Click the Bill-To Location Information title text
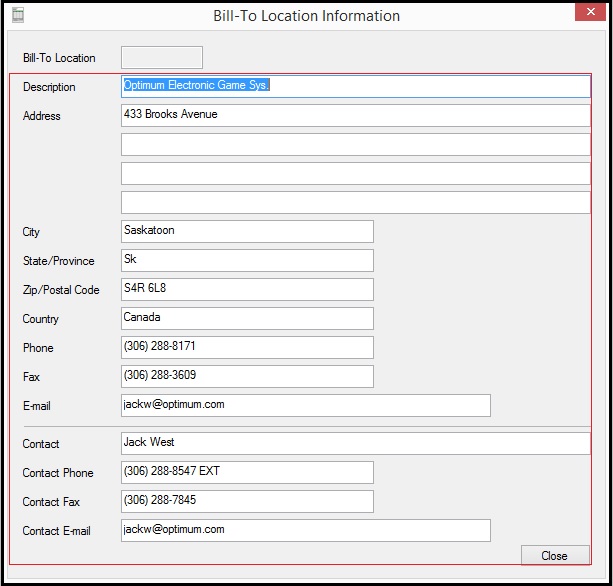 click(x=306, y=16)
